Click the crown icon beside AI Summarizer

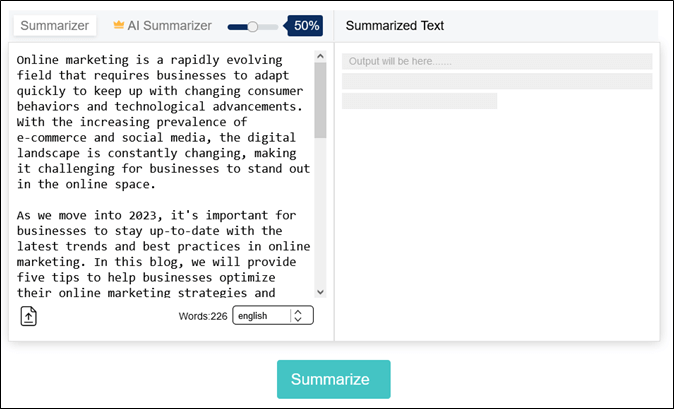pos(118,25)
